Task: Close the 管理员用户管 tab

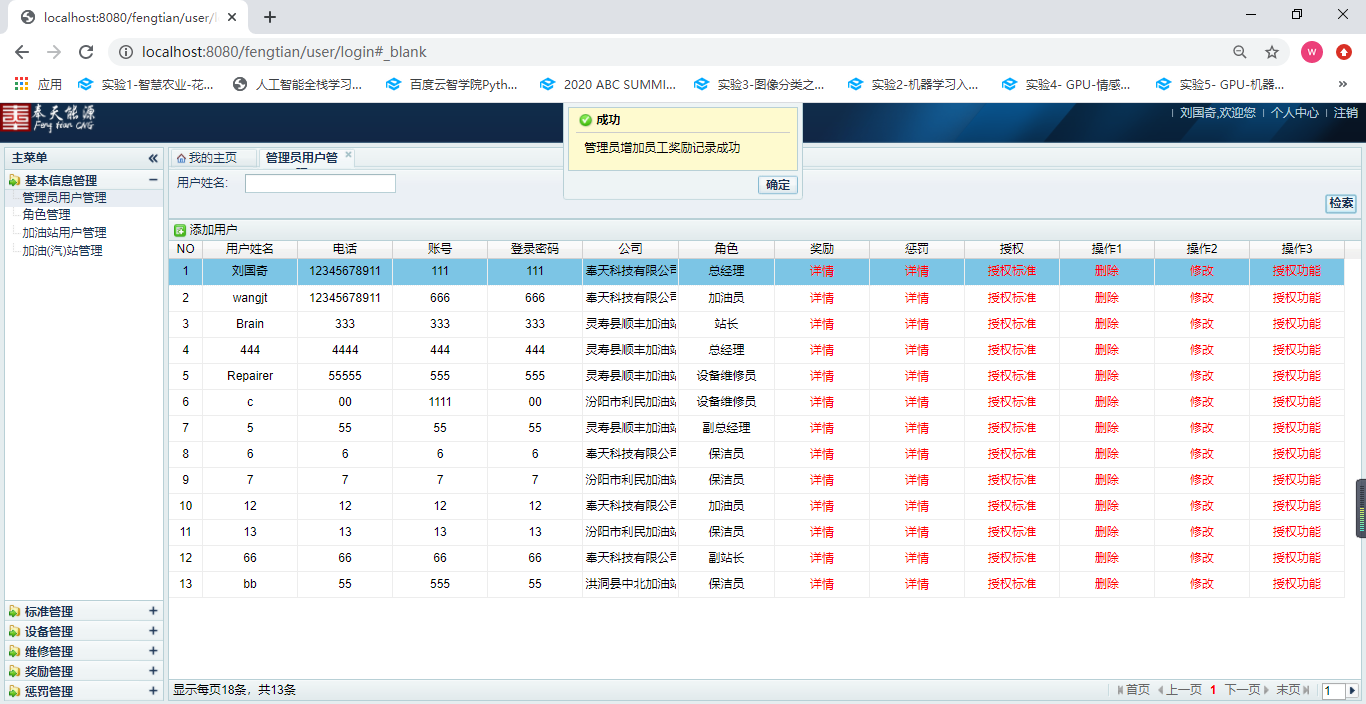Action: click(348, 155)
